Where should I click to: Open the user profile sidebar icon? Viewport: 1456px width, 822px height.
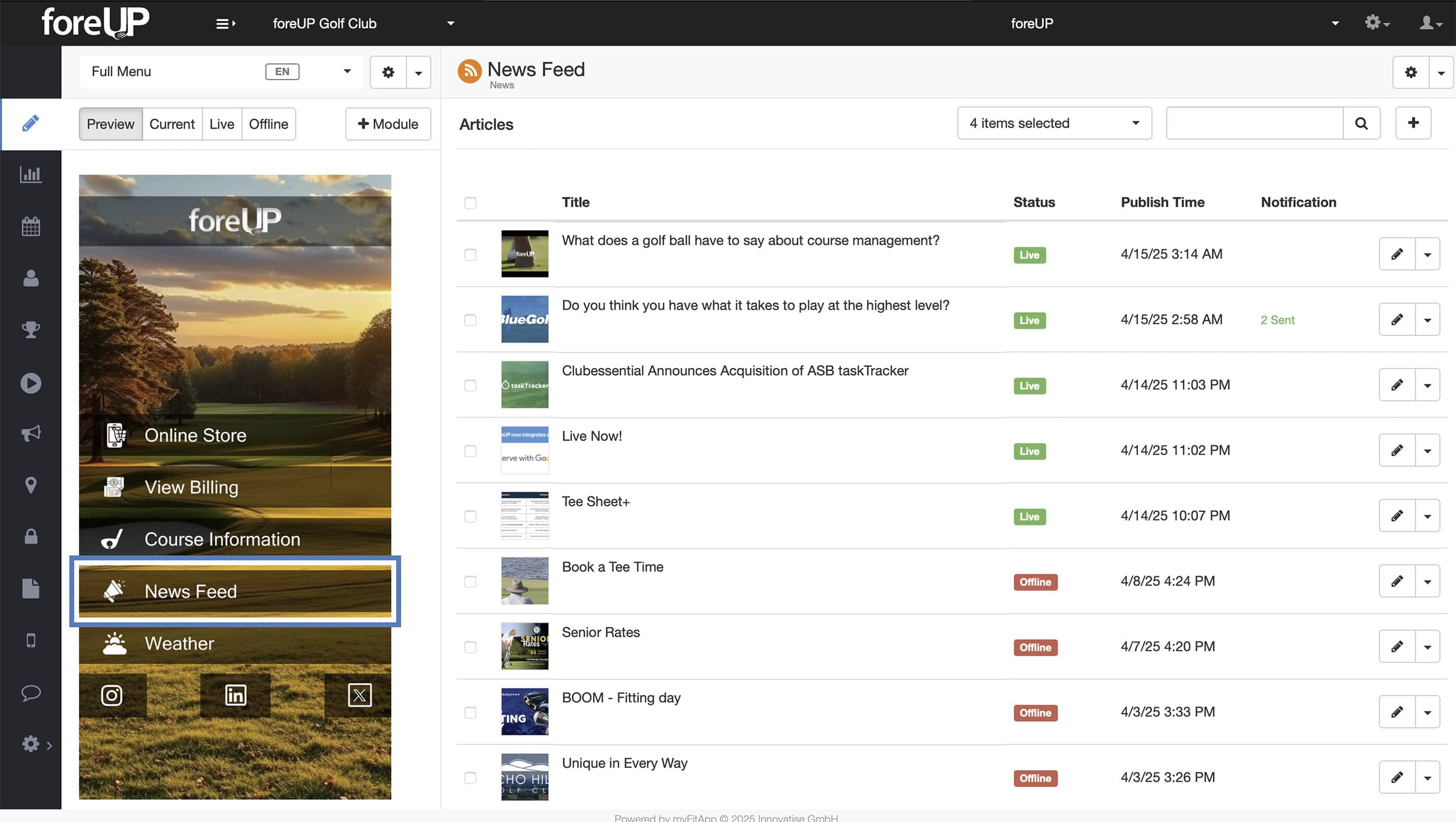click(x=31, y=278)
